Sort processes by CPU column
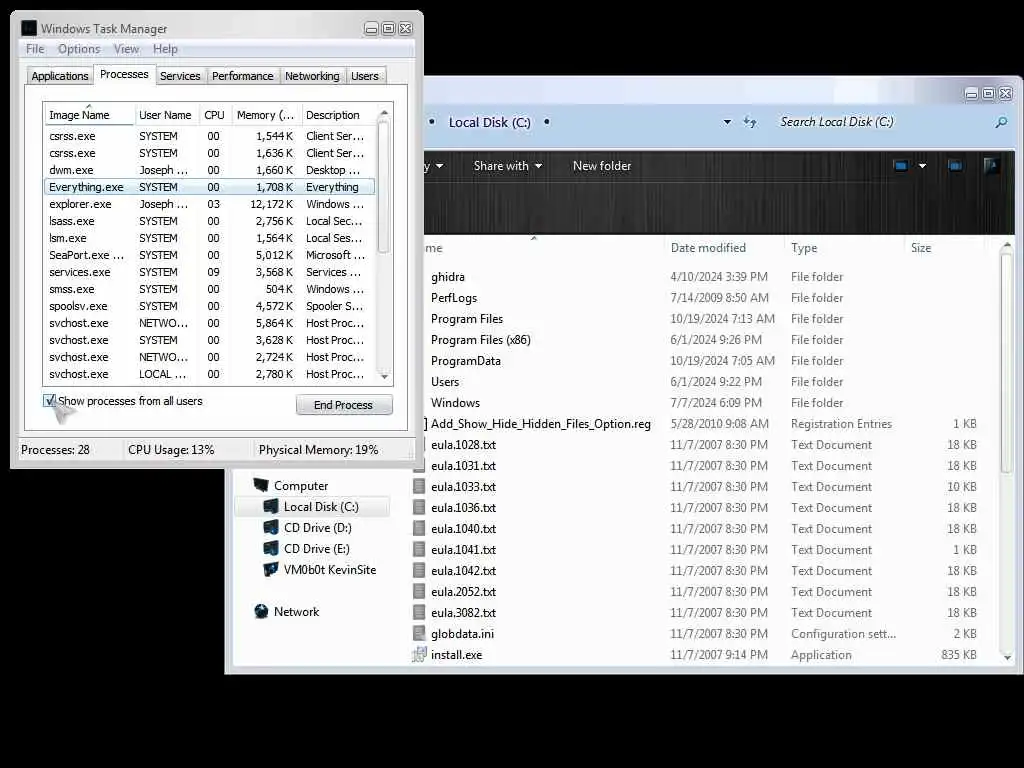The width and height of the screenshot is (1024, 768). point(214,115)
